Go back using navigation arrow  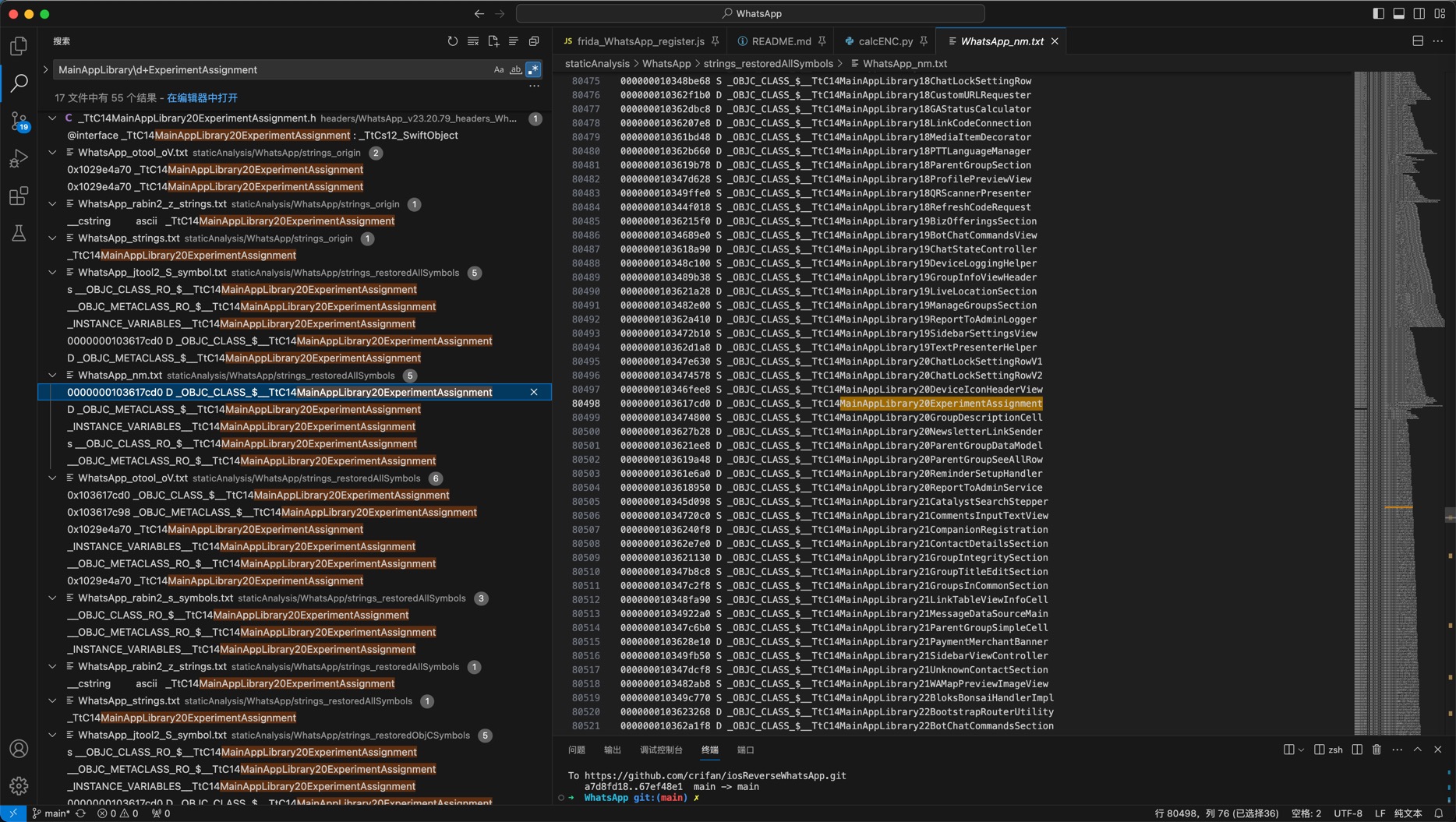(479, 13)
